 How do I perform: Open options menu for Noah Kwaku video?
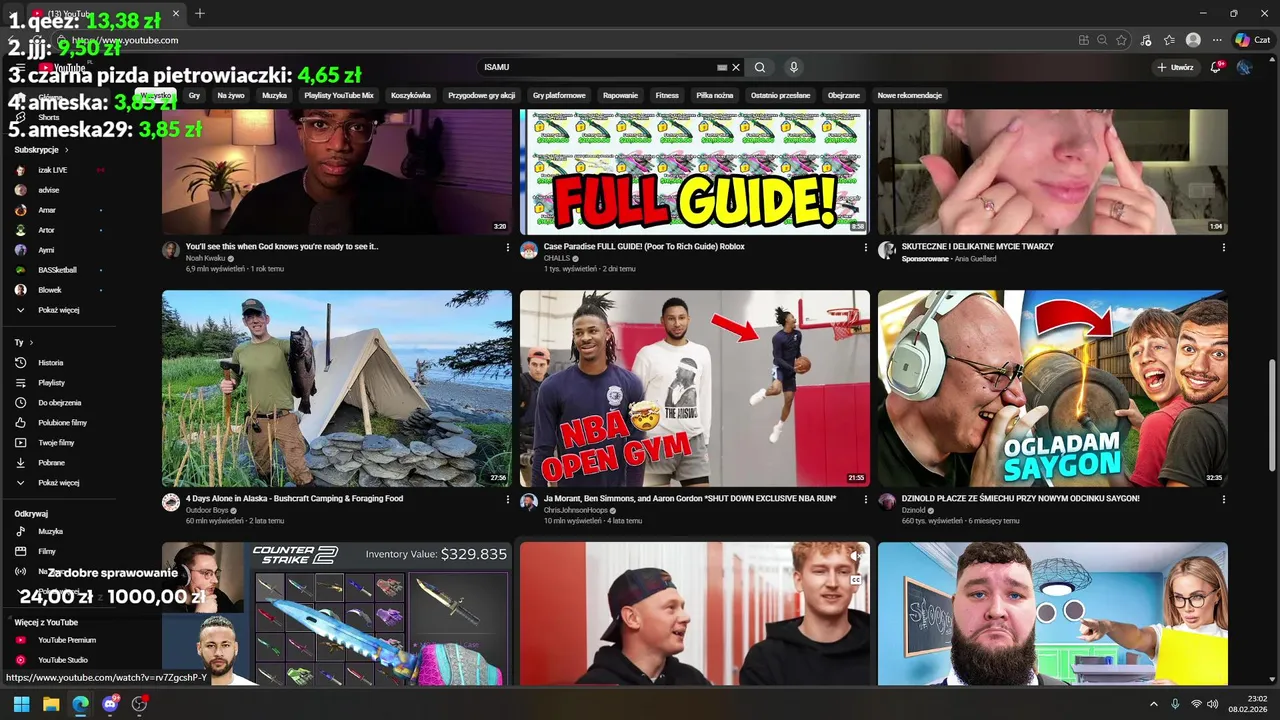507,247
